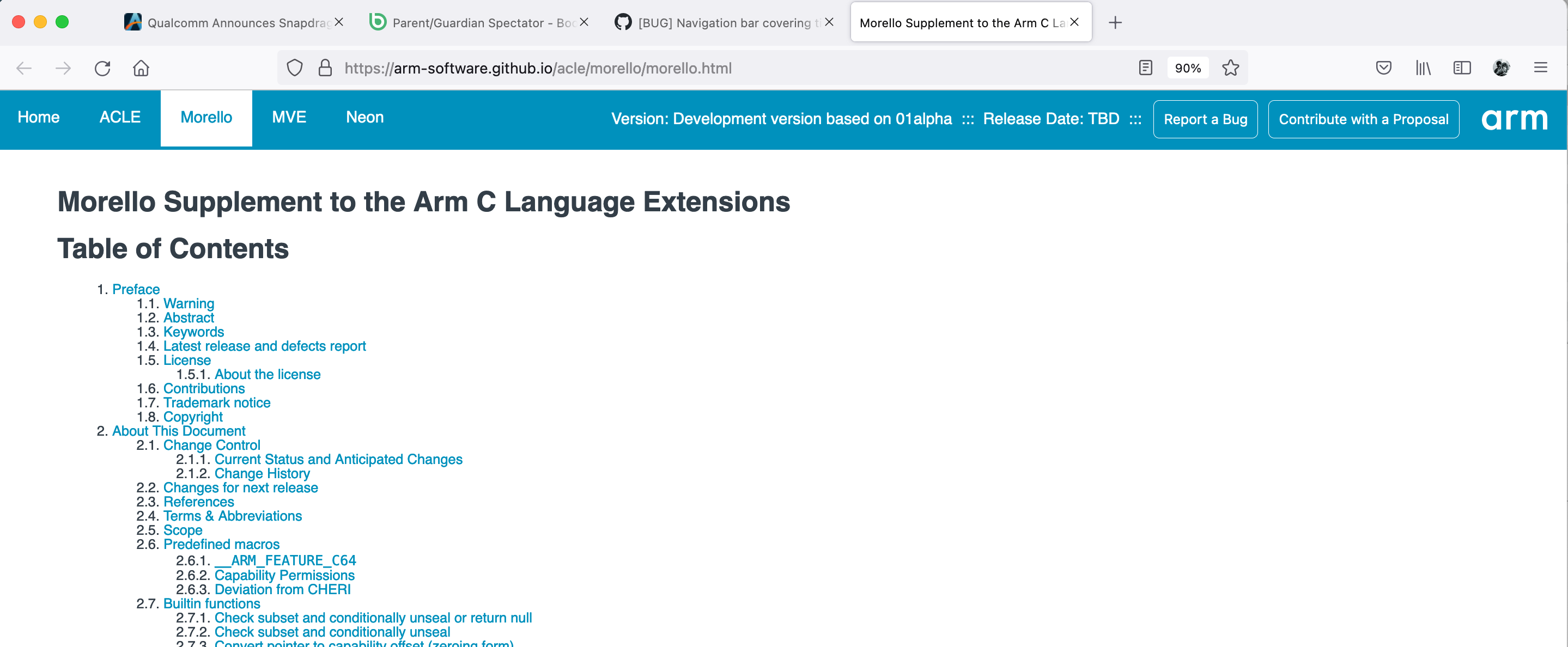The height and width of the screenshot is (647, 1568).
Task: Click the arm logo in the navigation bar
Action: 1514,119
